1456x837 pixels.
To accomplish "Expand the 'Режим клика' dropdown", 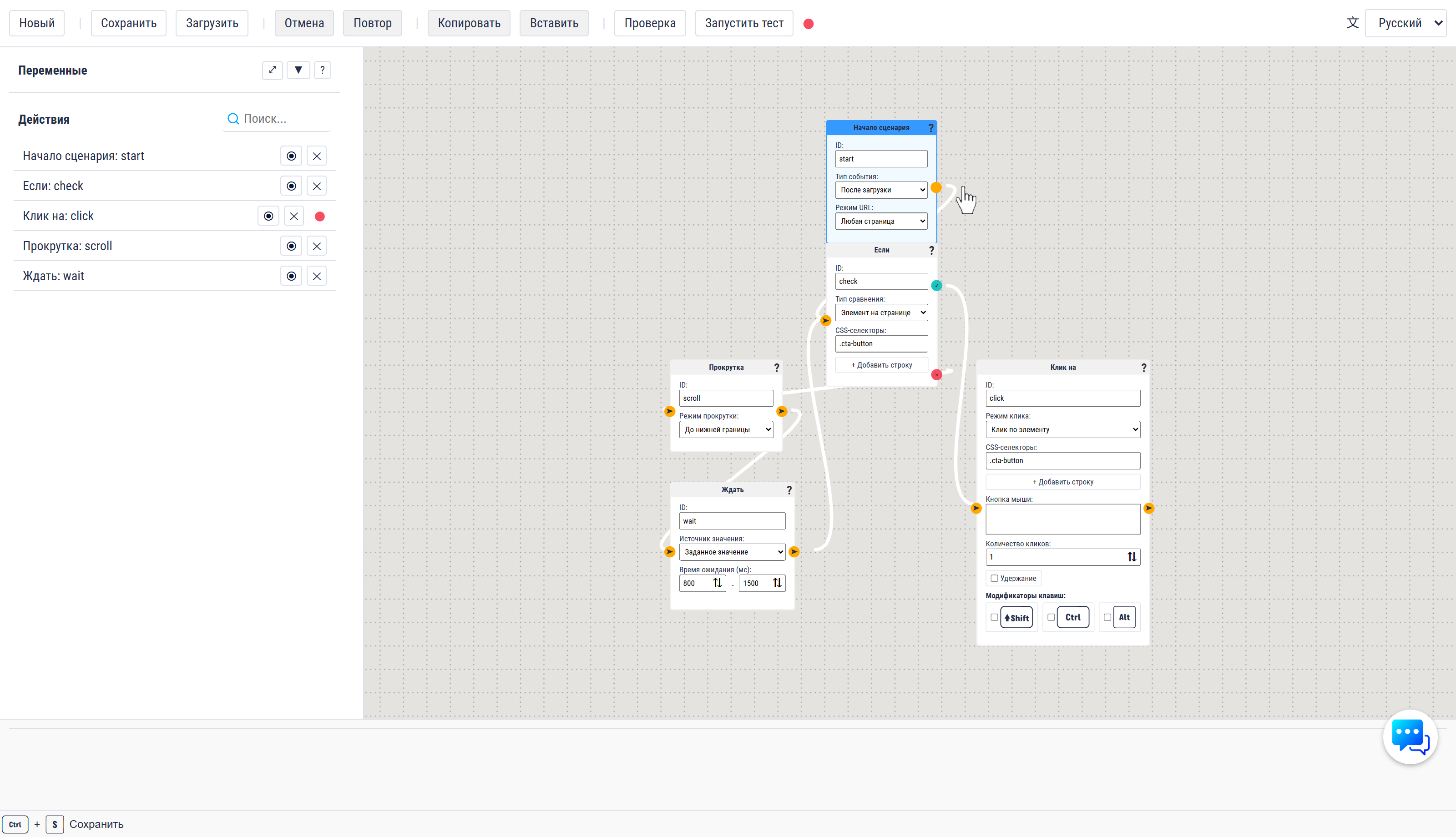I will 1063,429.
